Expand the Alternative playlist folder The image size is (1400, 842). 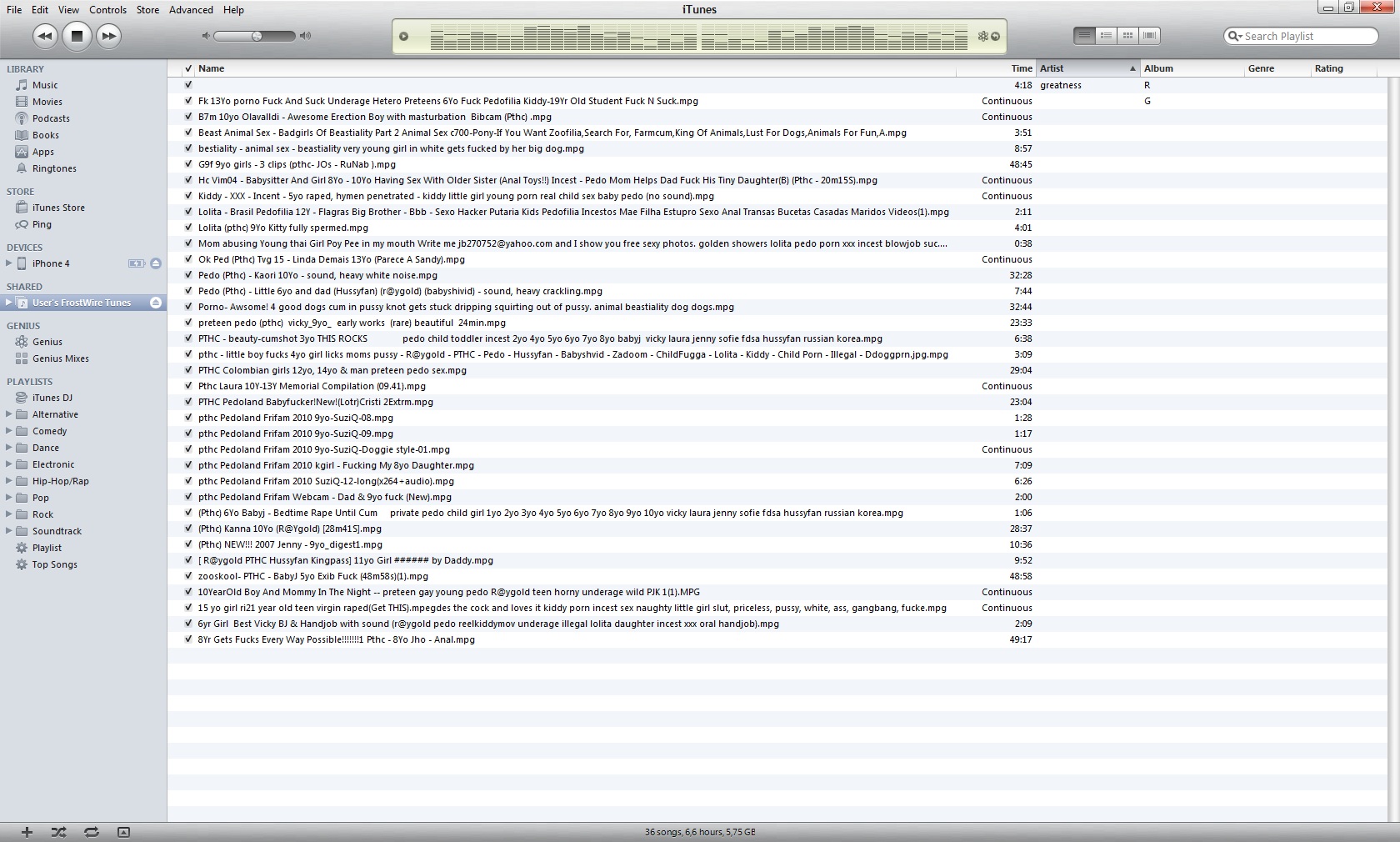9,414
